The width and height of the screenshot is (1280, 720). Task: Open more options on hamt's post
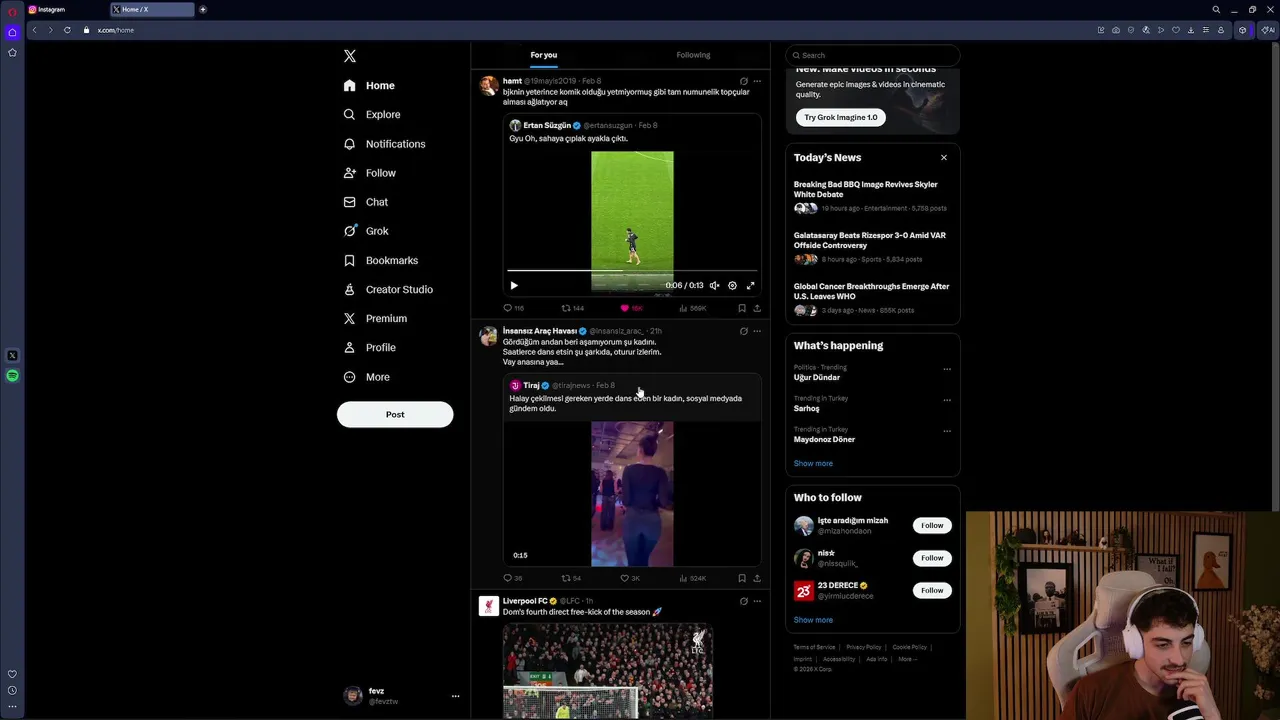757,81
